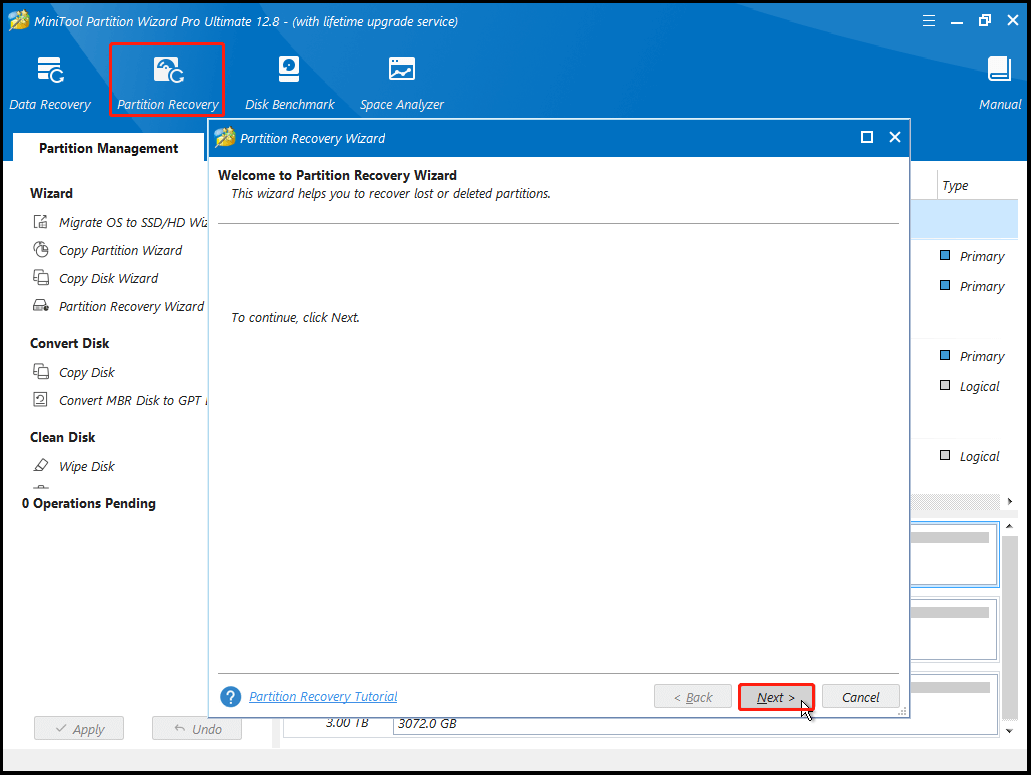Image resolution: width=1031 pixels, height=775 pixels.
Task: Click the Convert Disk section heading
Action: [x=70, y=343]
